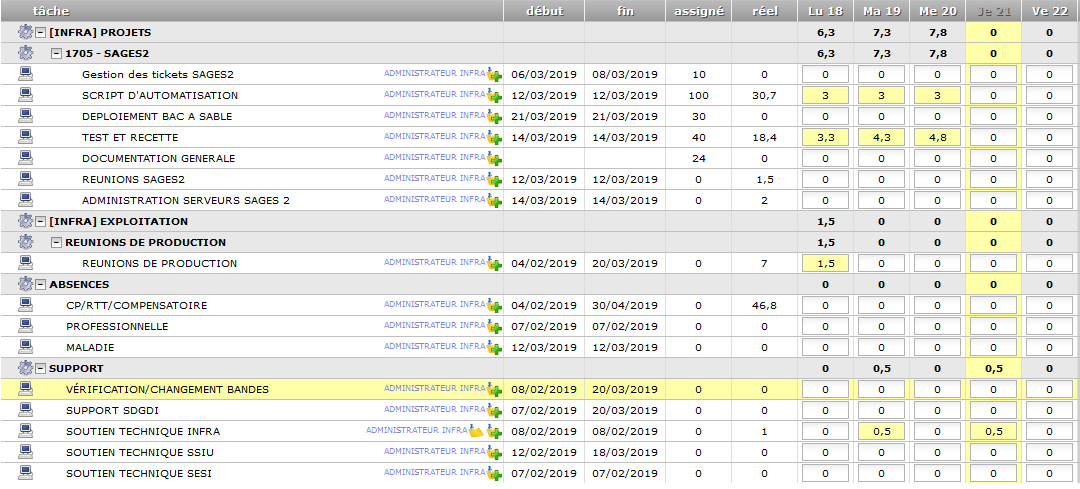The height and width of the screenshot is (489, 1080).
Task: Click the green plus icon on DOCUMENTATION GENERALE row
Action: click(x=494, y=159)
